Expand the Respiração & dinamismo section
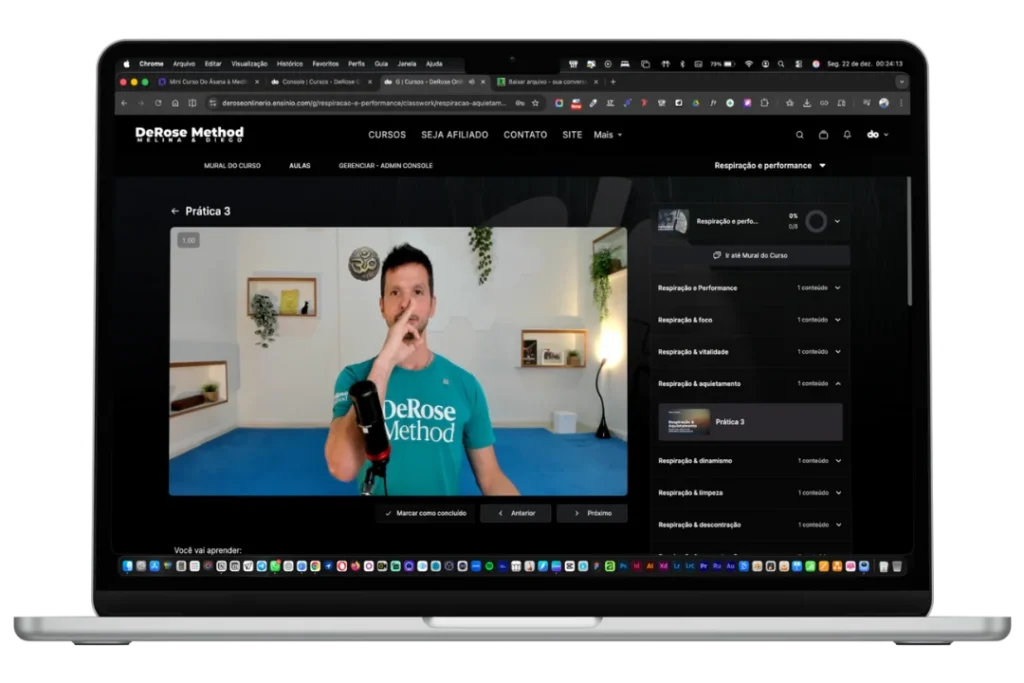1024x683 pixels. 749,461
